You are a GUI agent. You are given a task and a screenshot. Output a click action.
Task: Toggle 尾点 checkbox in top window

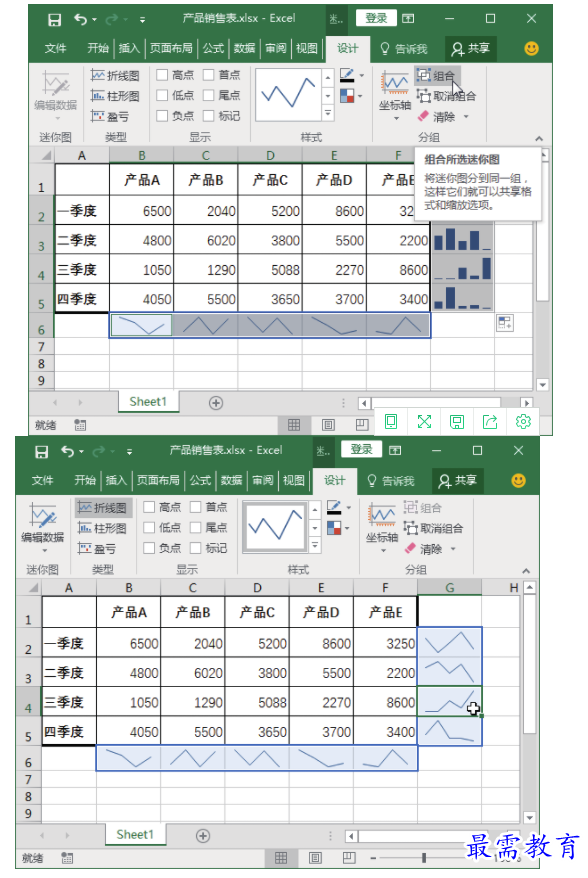click(x=209, y=95)
